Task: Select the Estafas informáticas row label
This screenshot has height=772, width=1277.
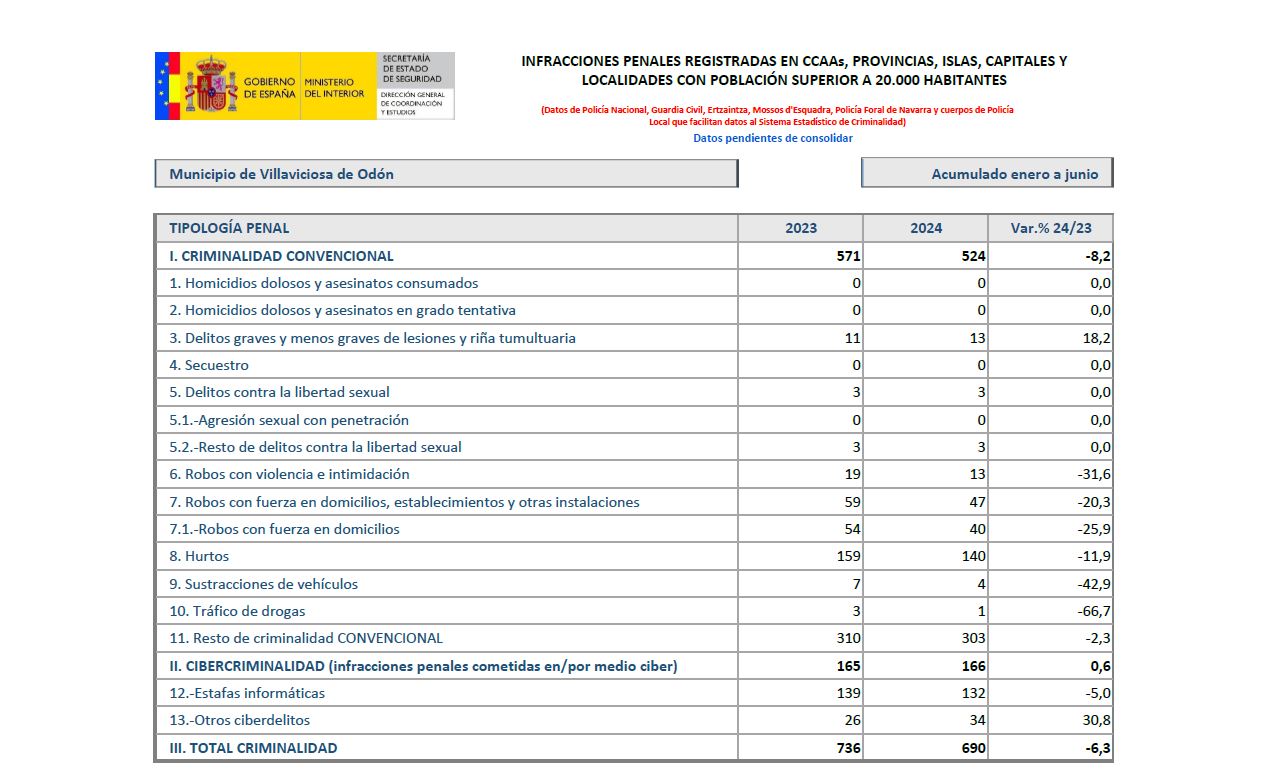Action: [x=254, y=693]
